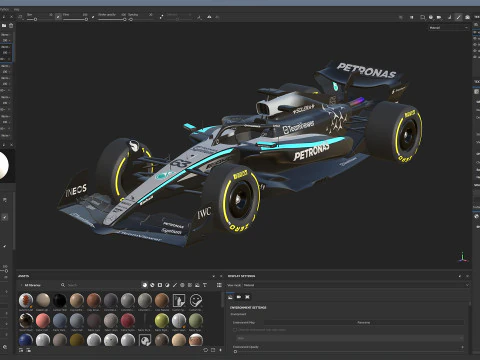Click the search magnifier icon in Assets

63,285
